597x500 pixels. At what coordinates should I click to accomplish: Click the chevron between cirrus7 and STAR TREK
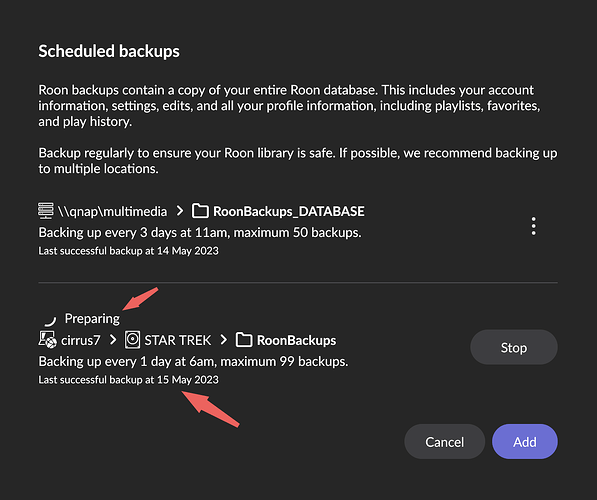click(x=113, y=340)
